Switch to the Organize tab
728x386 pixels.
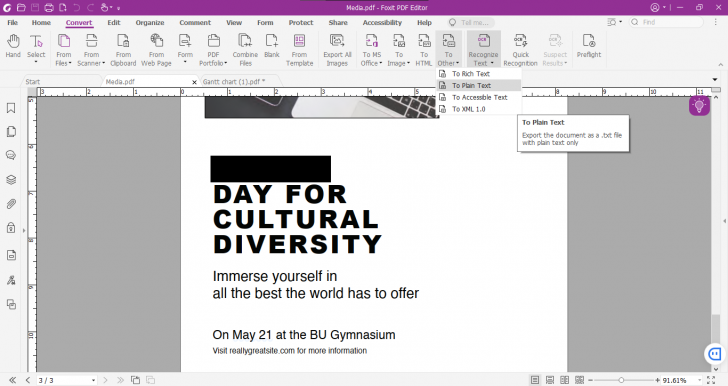click(x=150, y=22)
